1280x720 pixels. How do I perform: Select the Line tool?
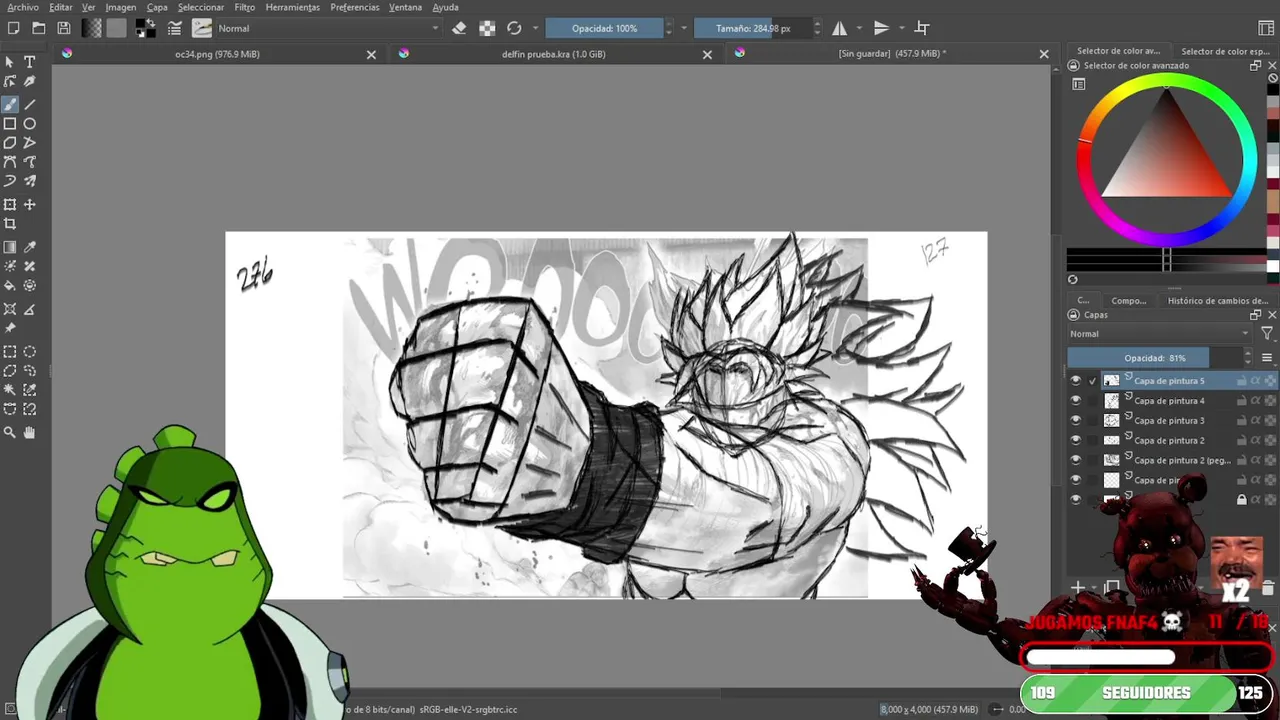[x=29, y=104]
